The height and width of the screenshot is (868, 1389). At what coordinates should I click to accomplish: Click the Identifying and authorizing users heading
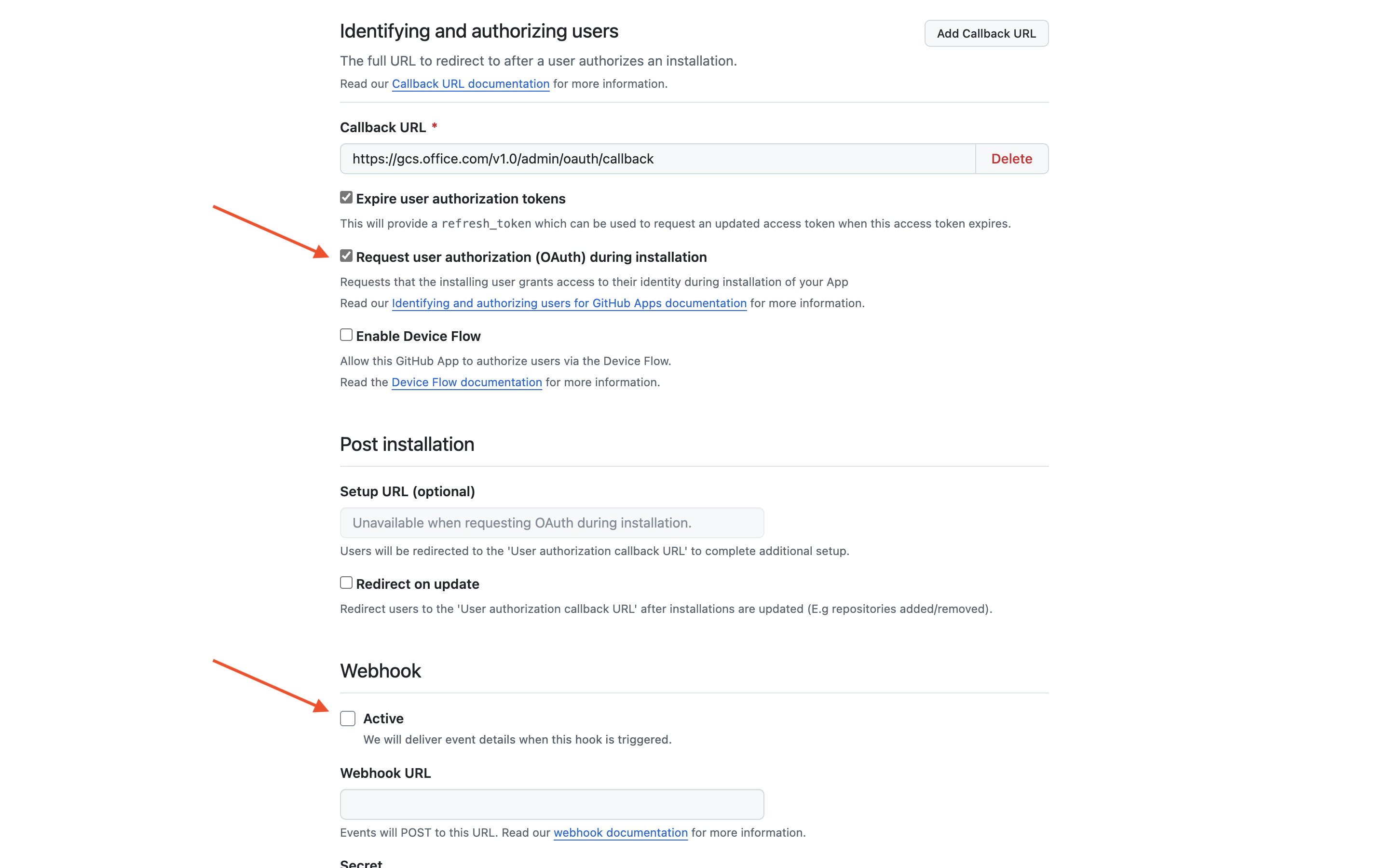coord(479,31)
